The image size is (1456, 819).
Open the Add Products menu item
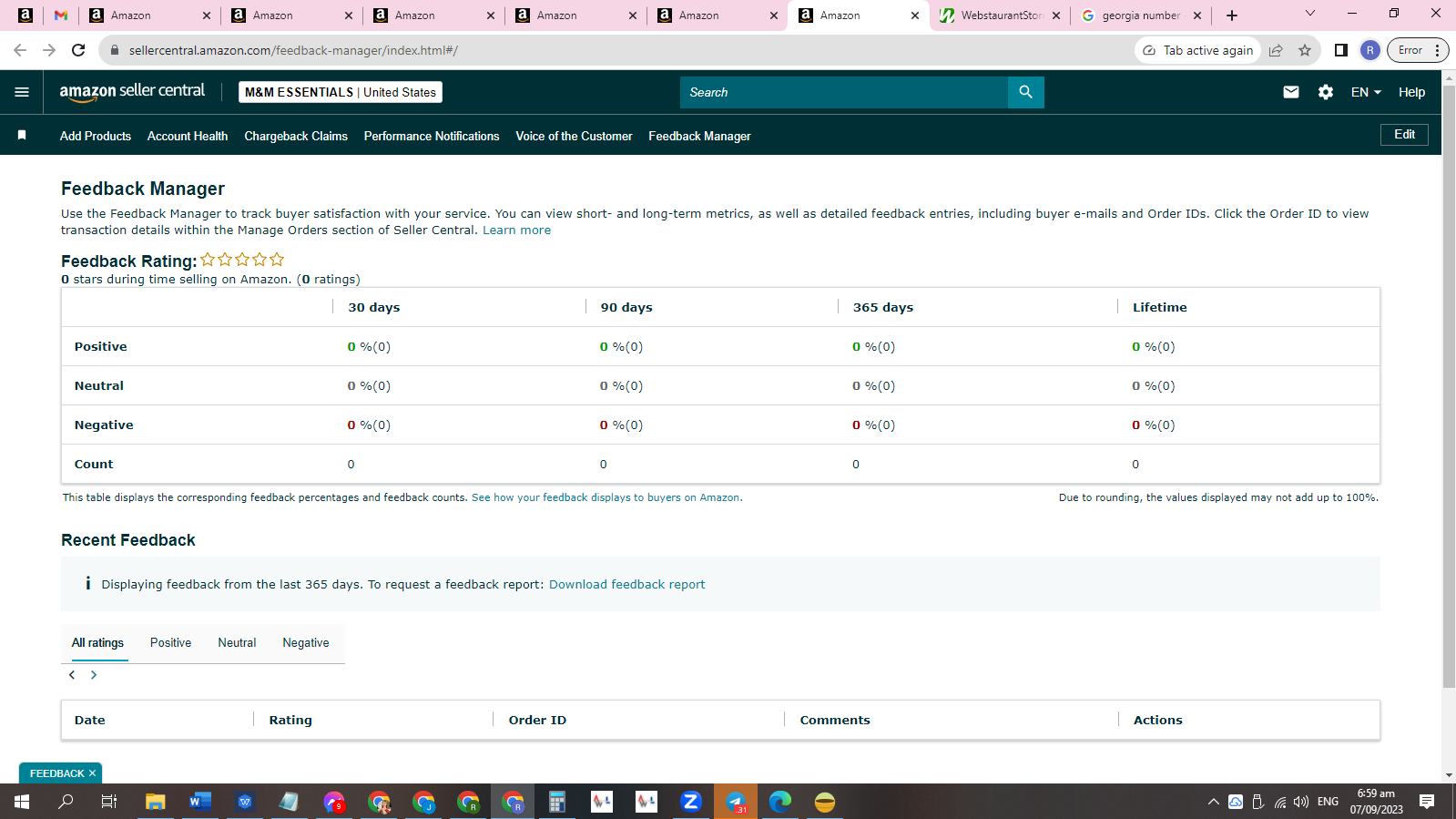(x=96, y=136)
